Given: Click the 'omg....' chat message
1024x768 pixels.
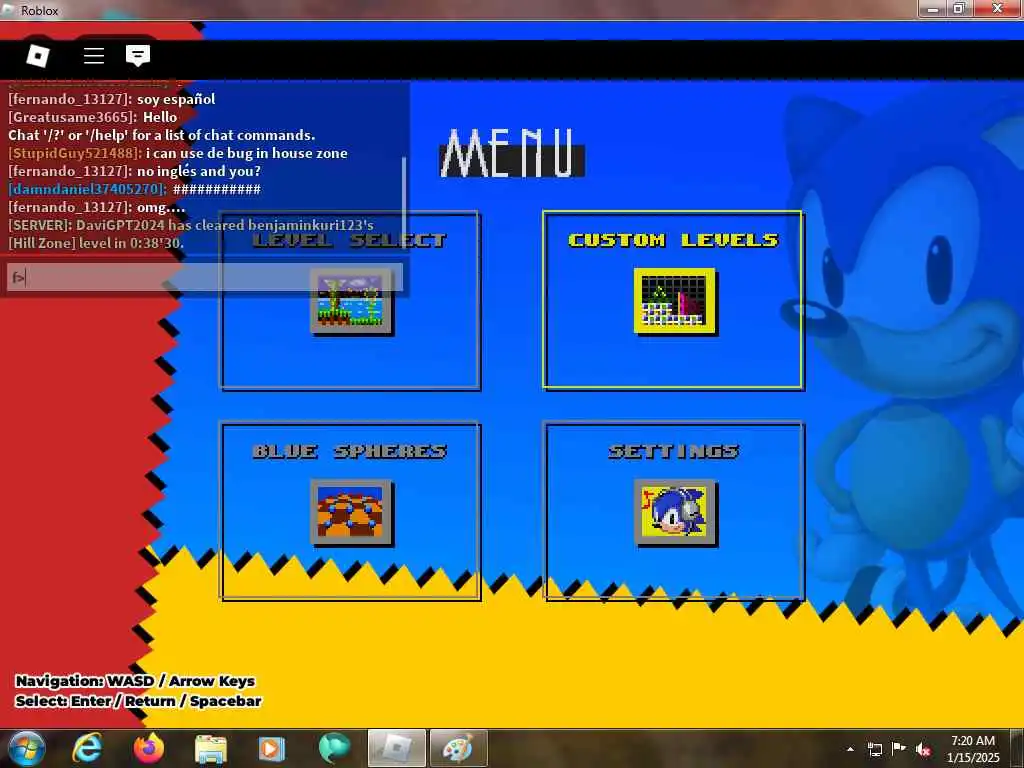Looking at the screenshot, I should [161, 207].
